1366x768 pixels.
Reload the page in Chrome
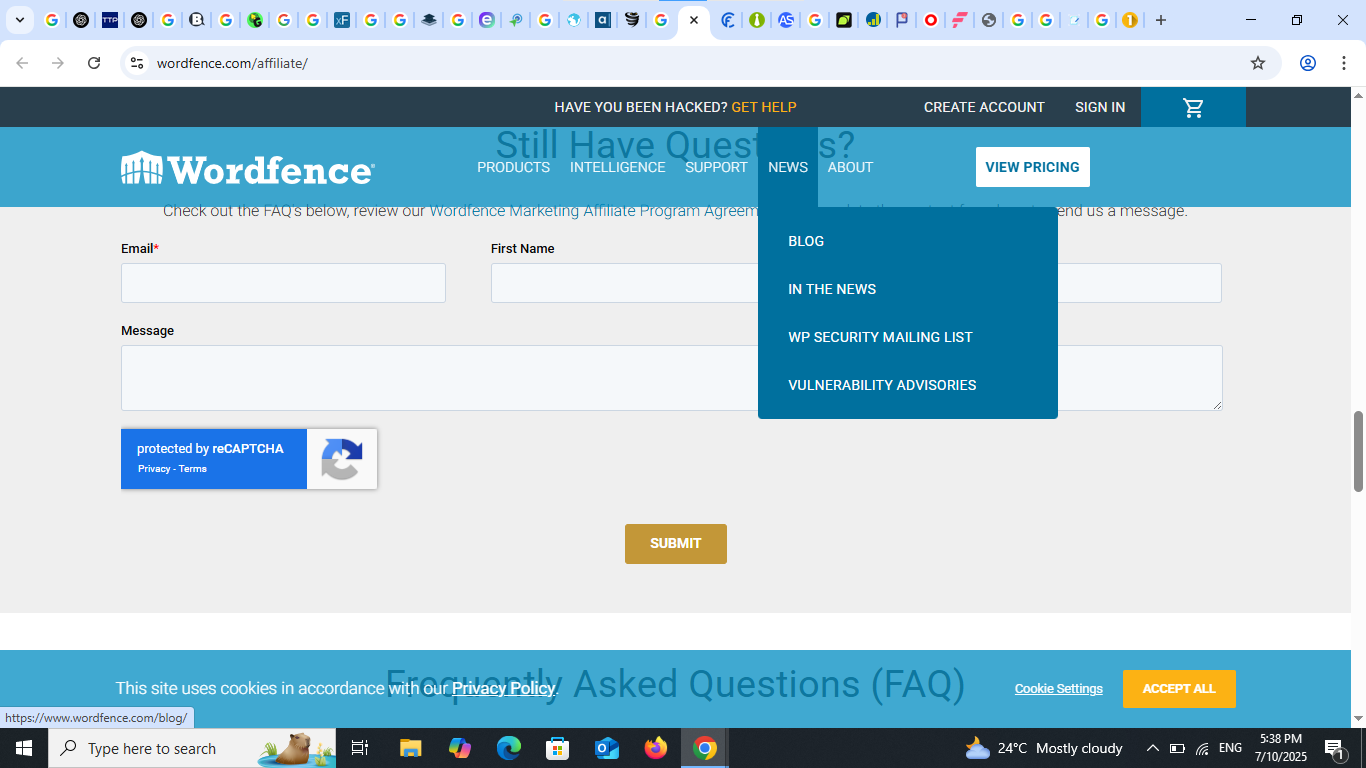pos(94,63)
